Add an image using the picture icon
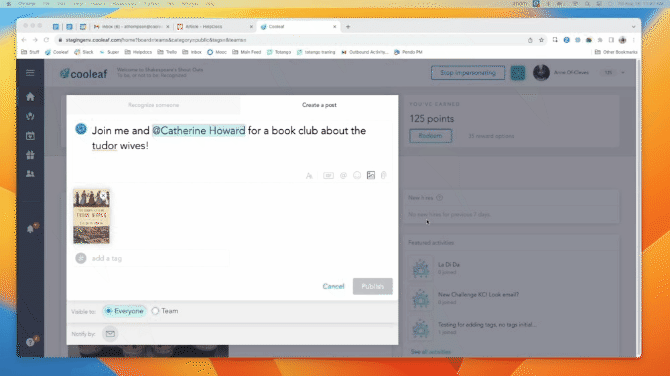The image size is (670, 376). [371, 175]
